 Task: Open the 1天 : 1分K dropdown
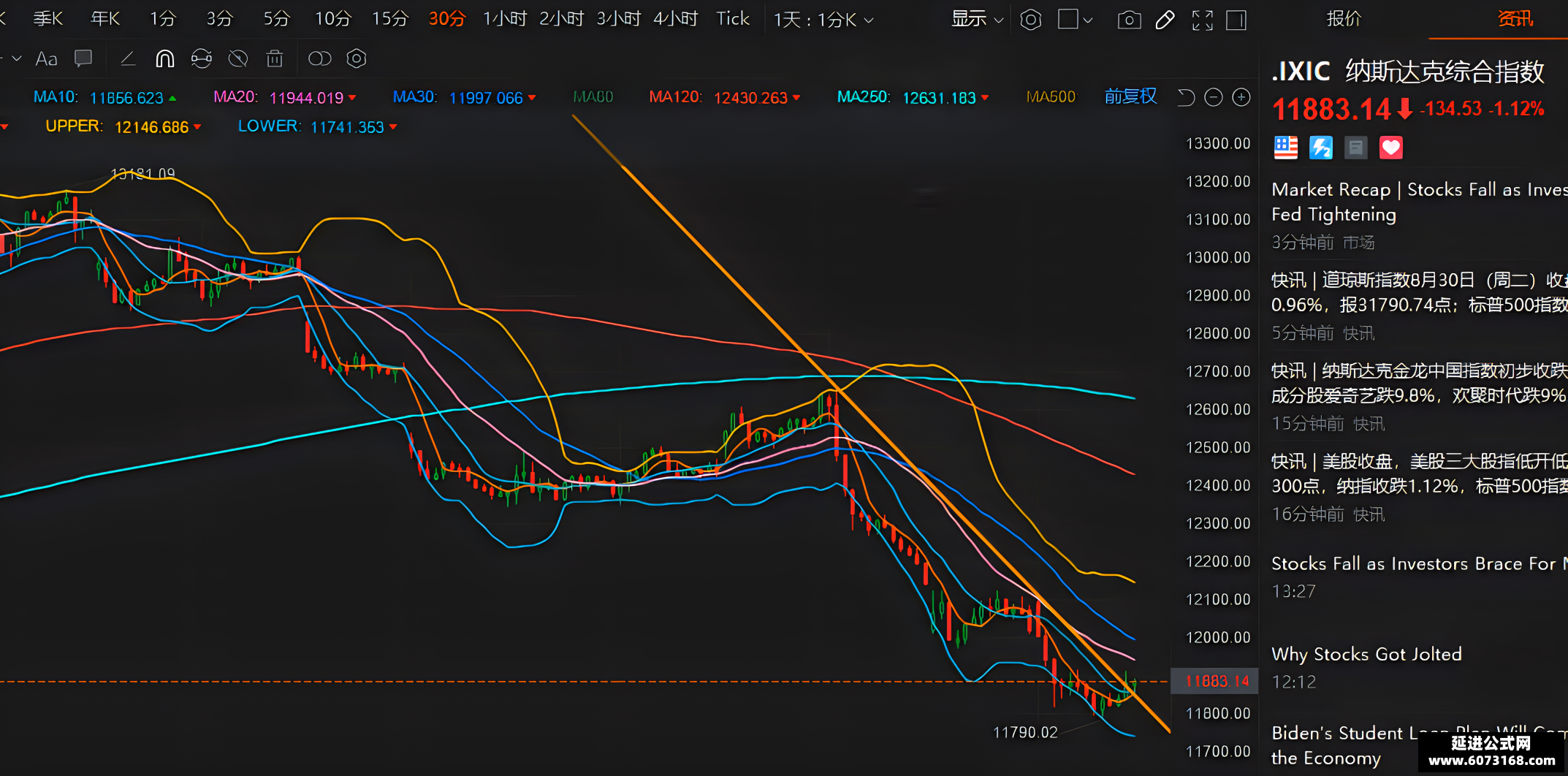point(823,20)
